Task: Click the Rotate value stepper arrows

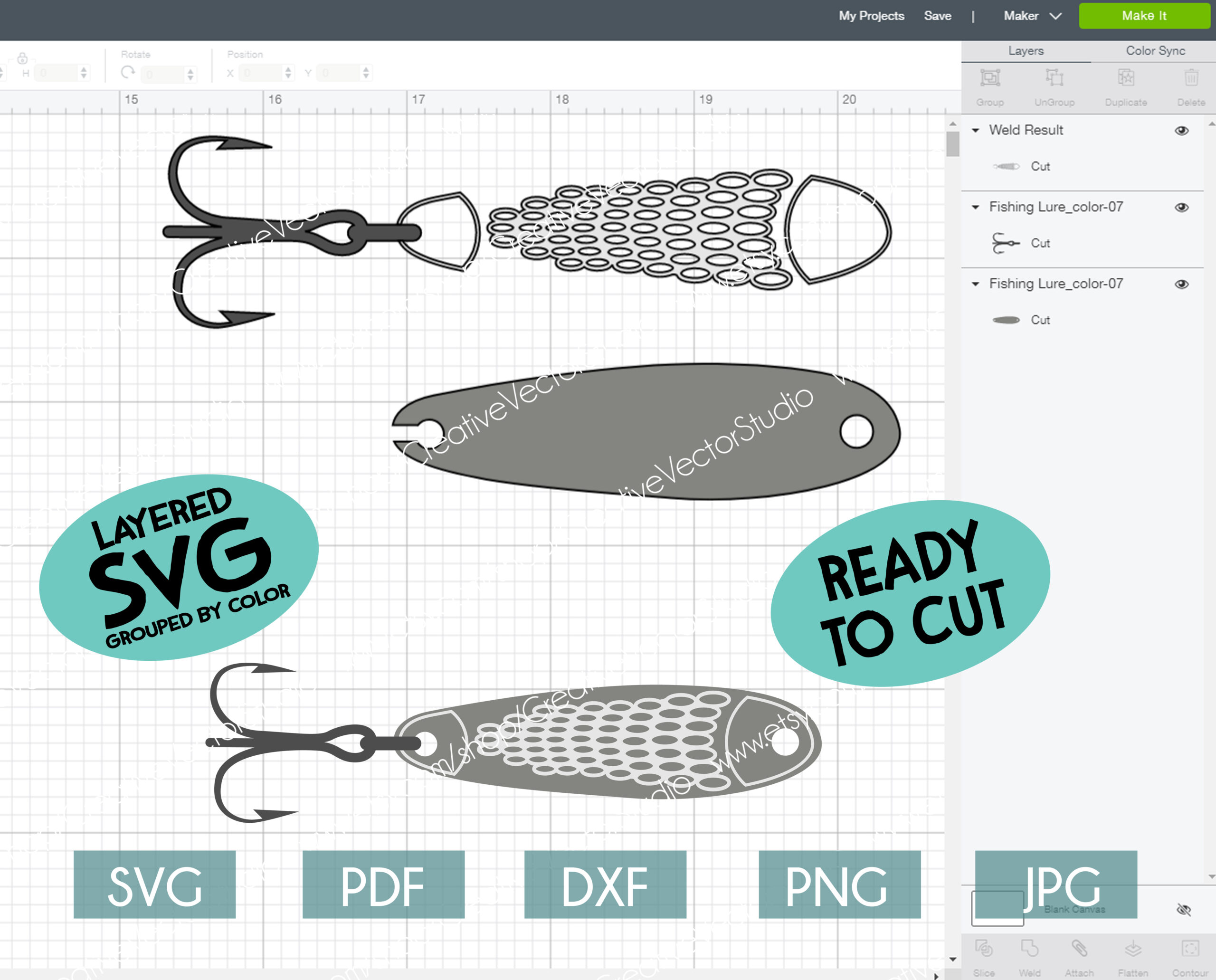Action: click(x=190, y=74)
